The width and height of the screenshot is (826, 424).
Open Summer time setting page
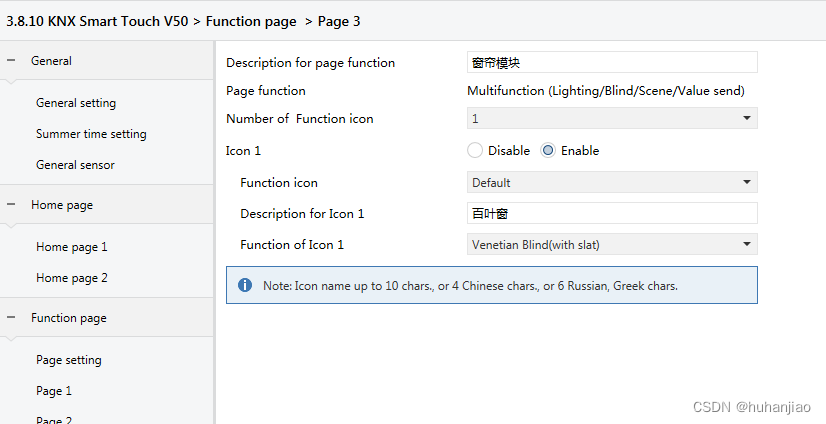point(91,134)
